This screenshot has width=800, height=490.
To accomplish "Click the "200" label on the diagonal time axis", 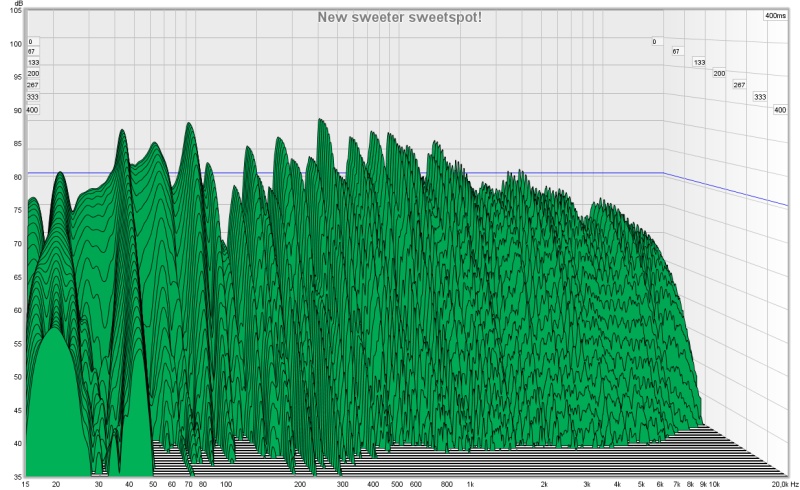I will (719, 74).
